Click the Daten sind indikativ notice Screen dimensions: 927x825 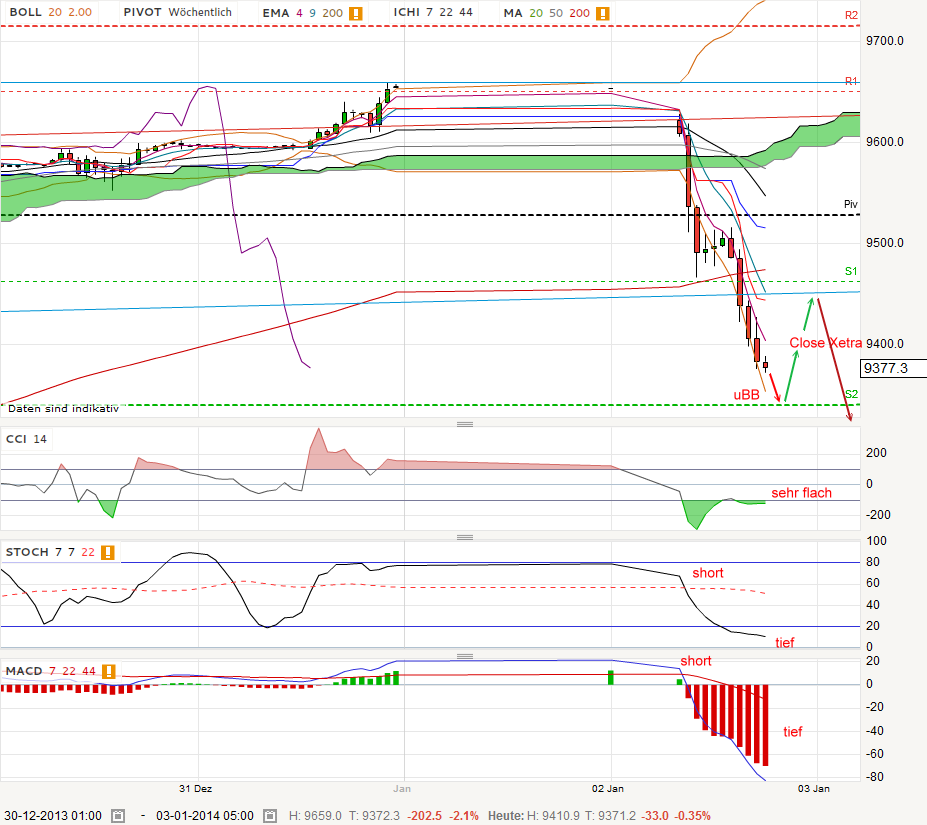[x=63, y=409]
